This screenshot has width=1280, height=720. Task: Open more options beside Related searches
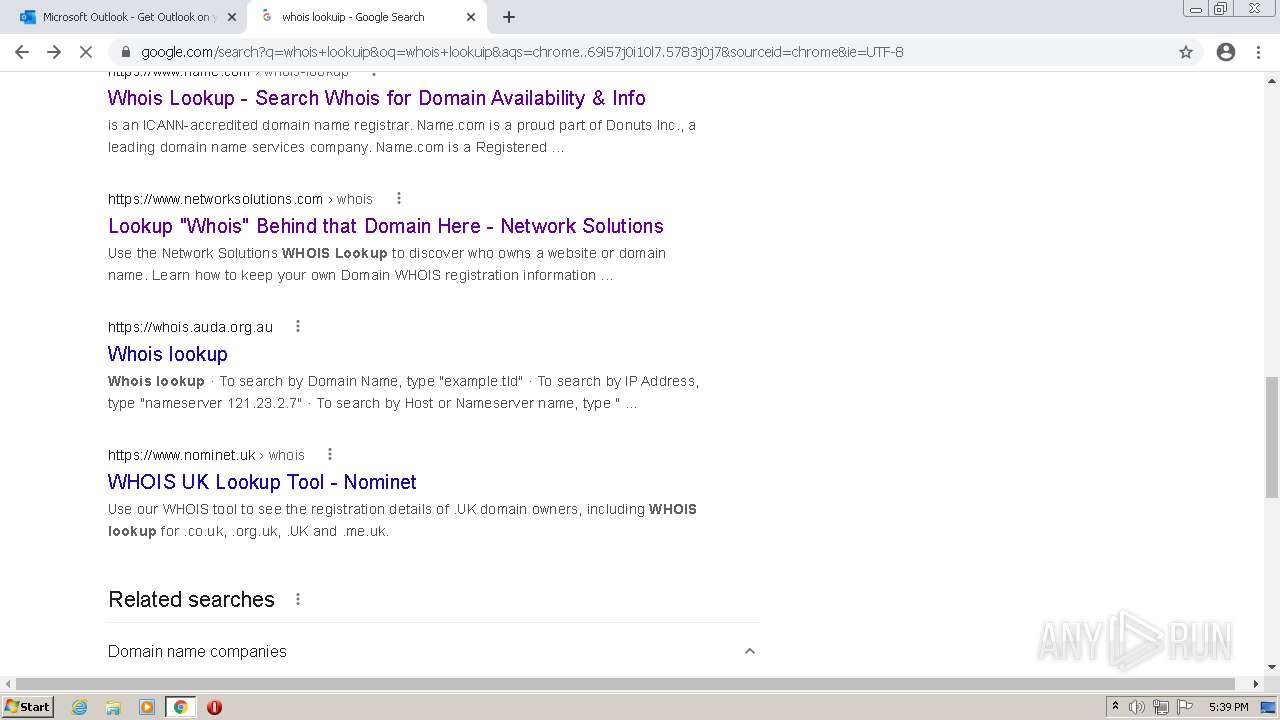[297, 599]
